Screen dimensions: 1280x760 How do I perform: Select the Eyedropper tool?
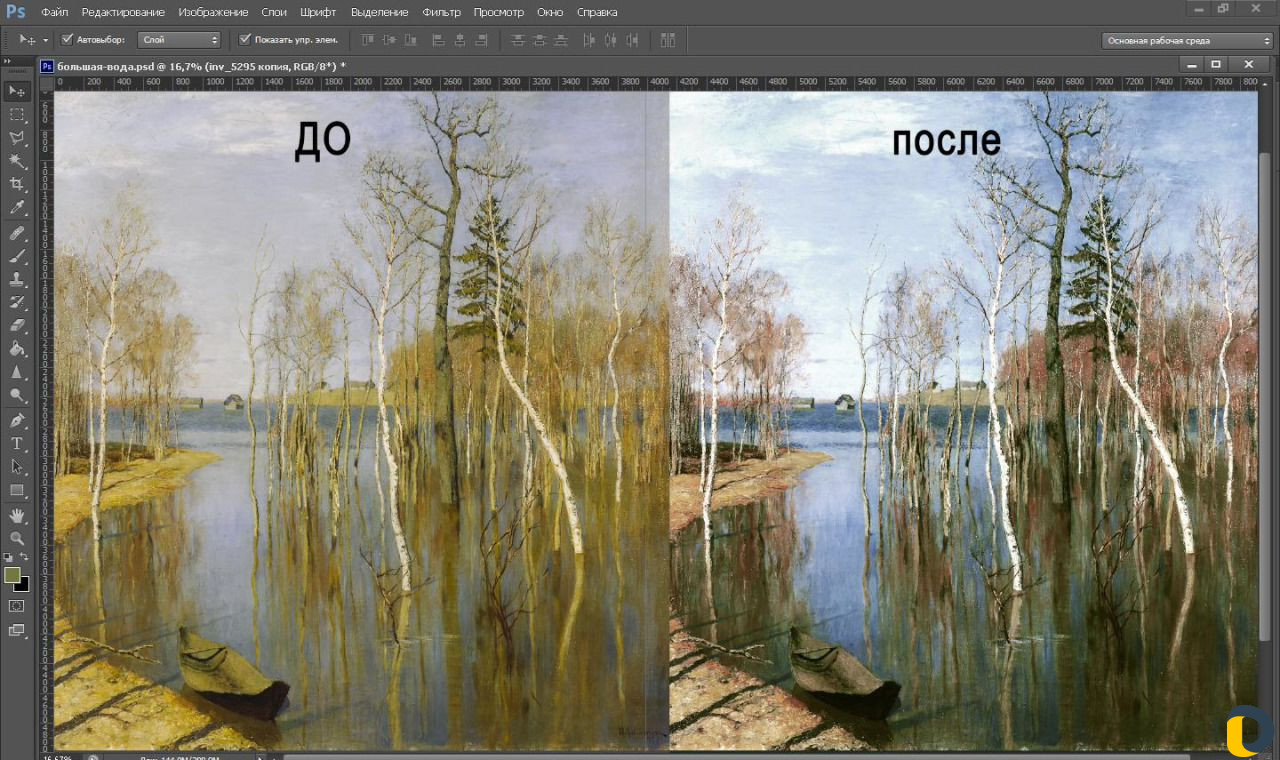coord(17,208)
